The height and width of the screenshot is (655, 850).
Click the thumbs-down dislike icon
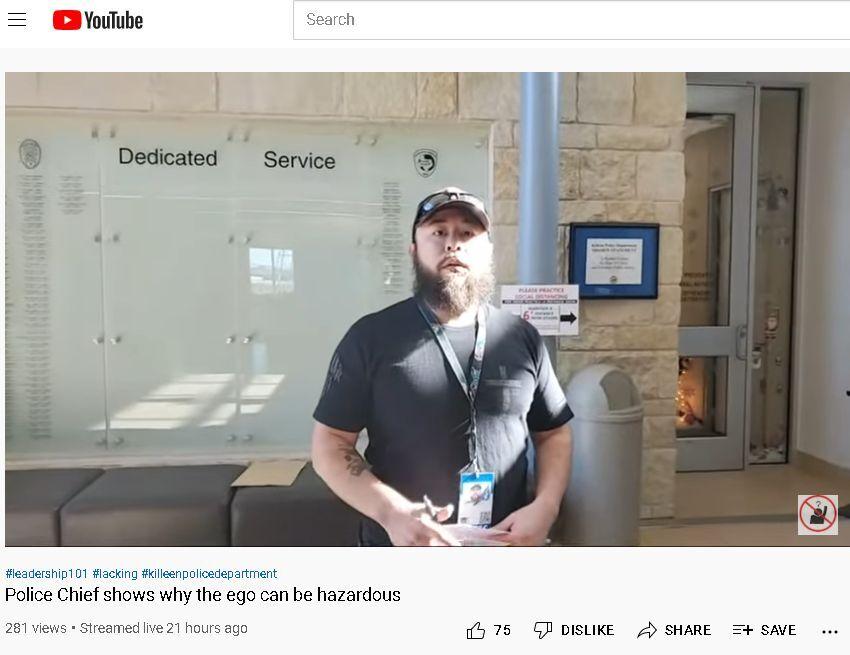point(543,630)
